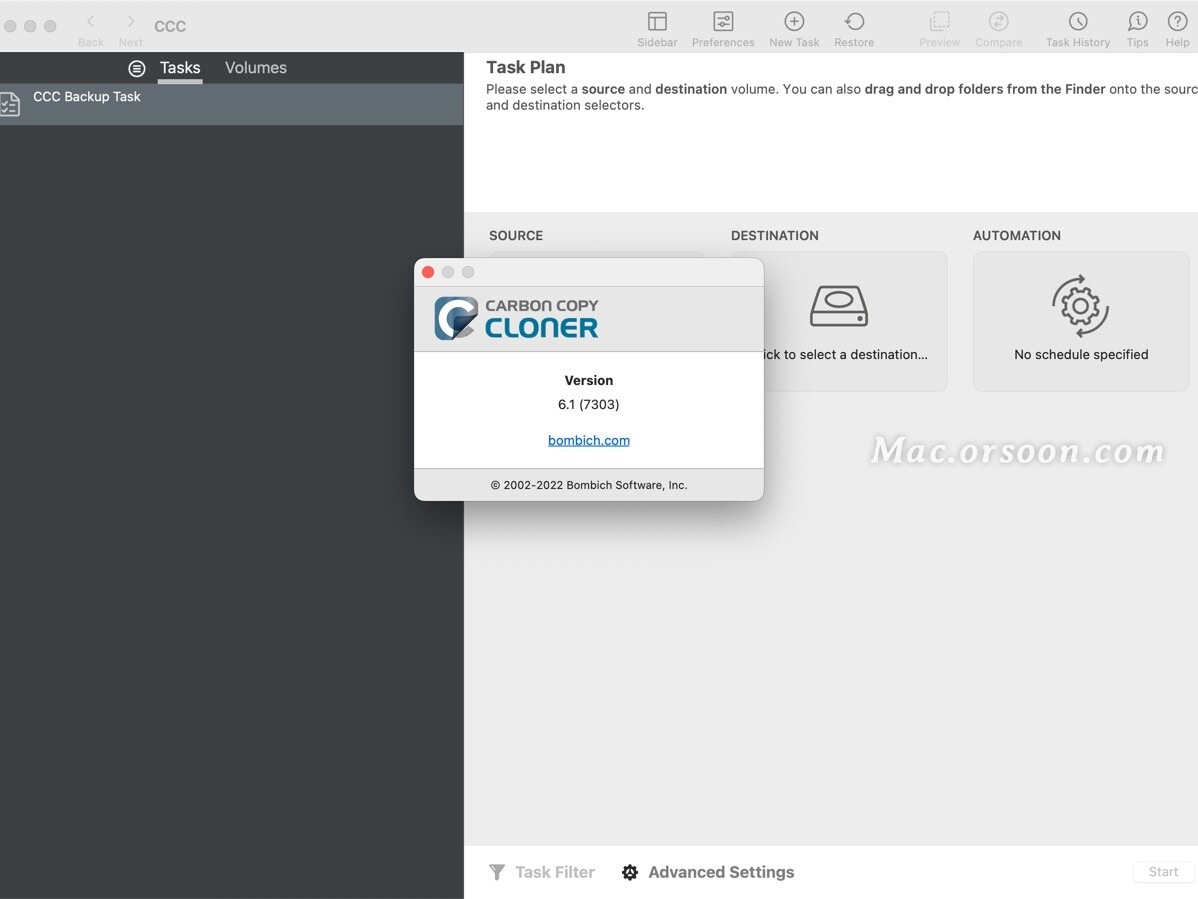Switch to the Tasks tab
1198x899 pixels.
179,67
